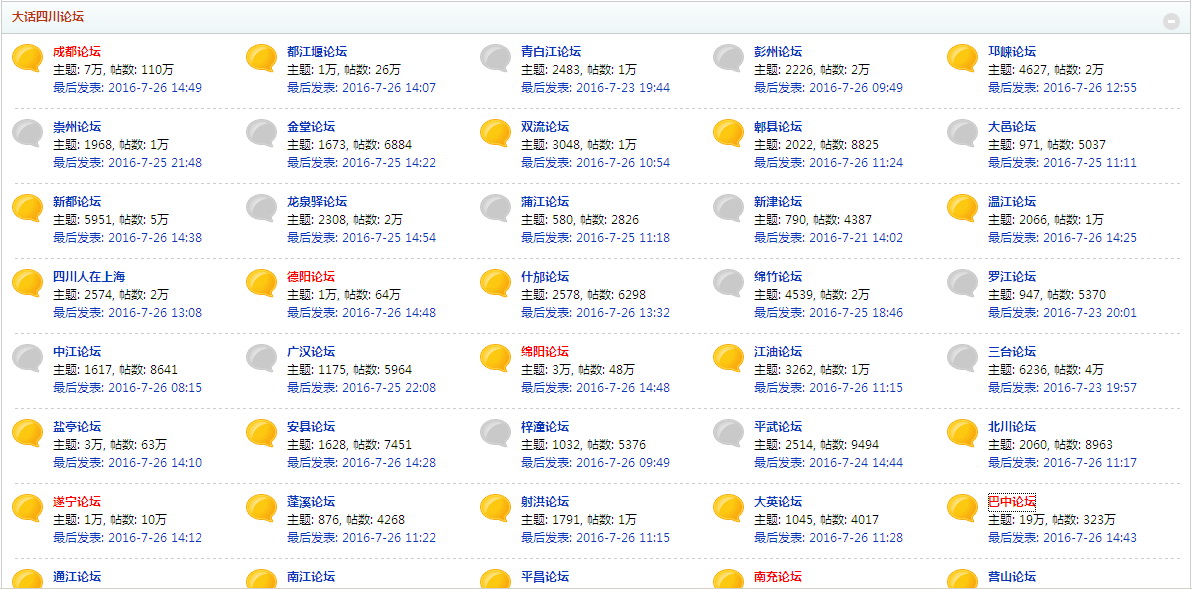Open the yellow bubble icon for 邛崃论坛
Image resolution: width=1192 pixels, height=589 pixels.
point(962,58)
